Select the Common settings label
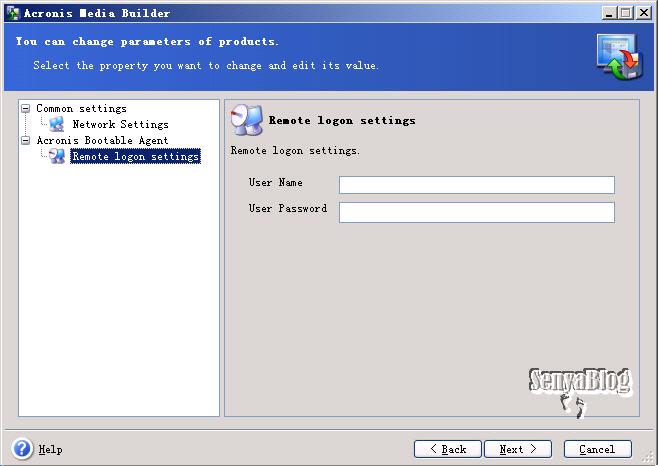The image size is (658, 466). point(81,108)
